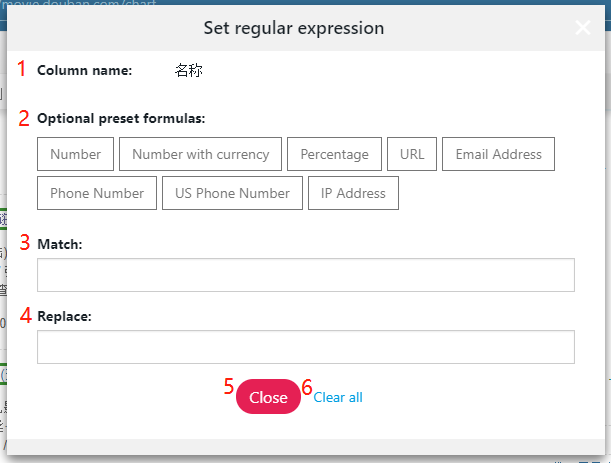Image resolution: width=611 pixels, height=463 pixels.
Task: Choose the Phone Number preset
Action: click(x=97, y=193)
